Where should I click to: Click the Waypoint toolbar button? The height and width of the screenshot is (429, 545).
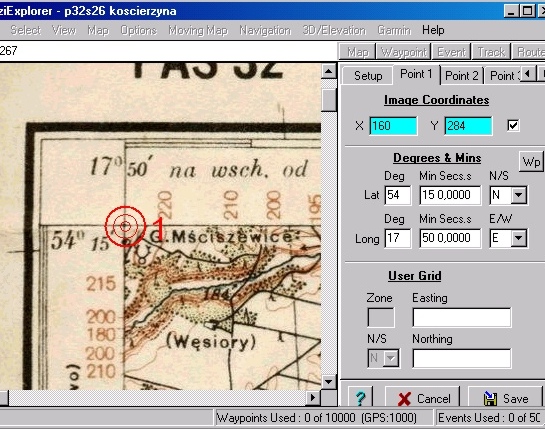coord(404,52)
